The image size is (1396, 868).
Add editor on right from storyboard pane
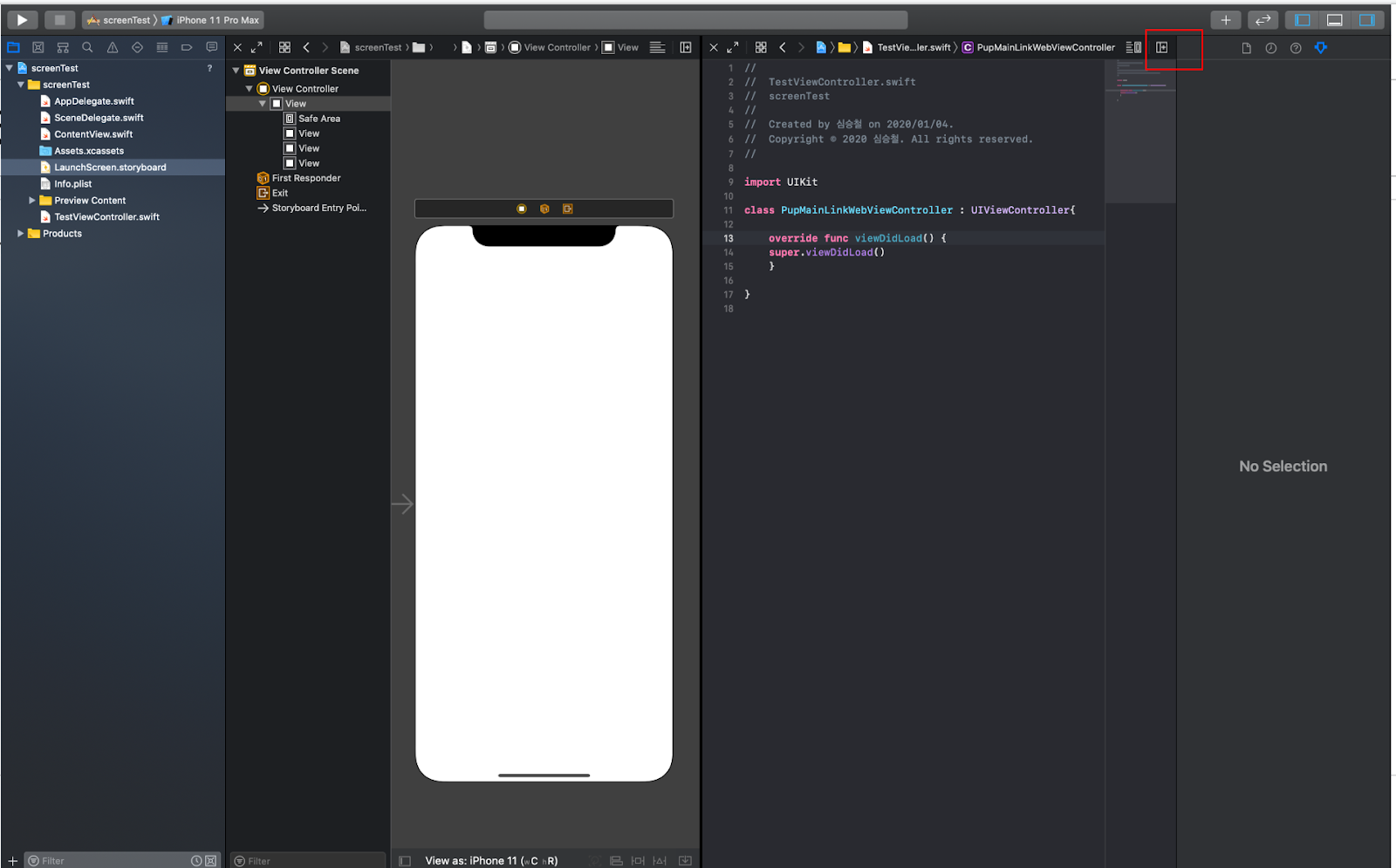click(686, 47)
